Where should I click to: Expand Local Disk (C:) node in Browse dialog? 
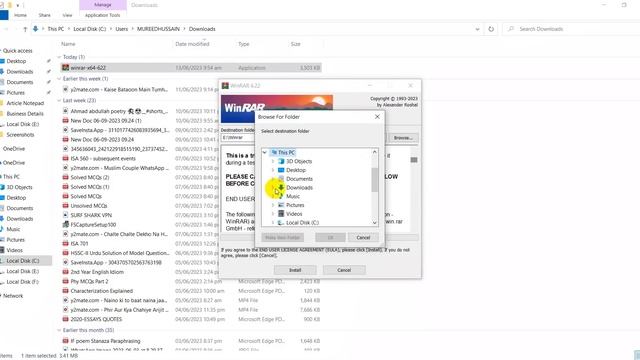pos(273,222)
